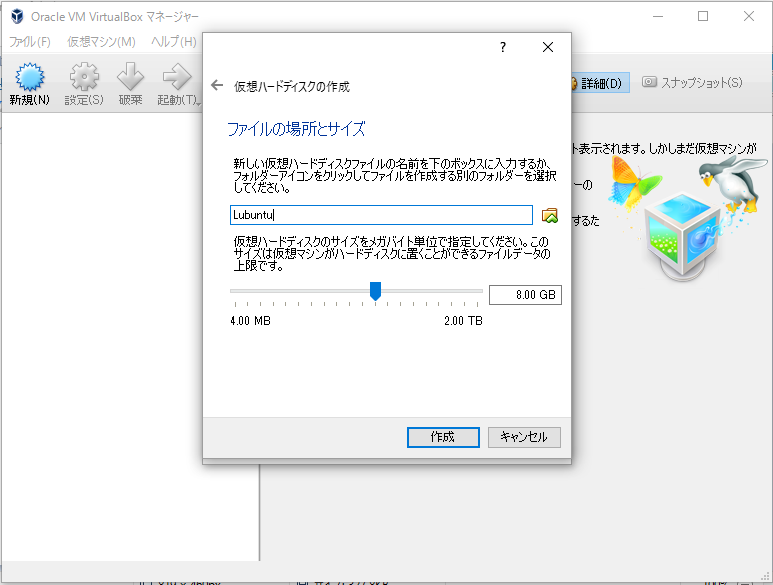Click the キャンセル cancel button
The height and width of the screenshot is (585, 773).
524,437
